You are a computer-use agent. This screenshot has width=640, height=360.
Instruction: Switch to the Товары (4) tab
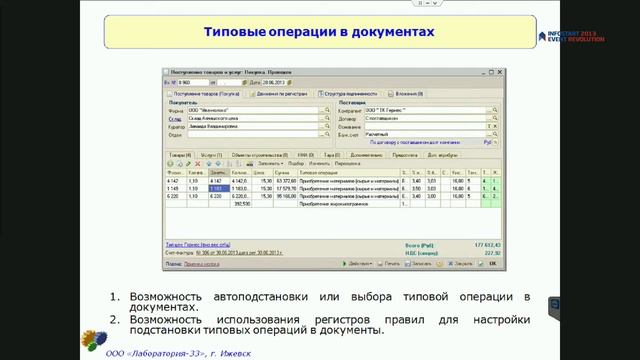180,155
